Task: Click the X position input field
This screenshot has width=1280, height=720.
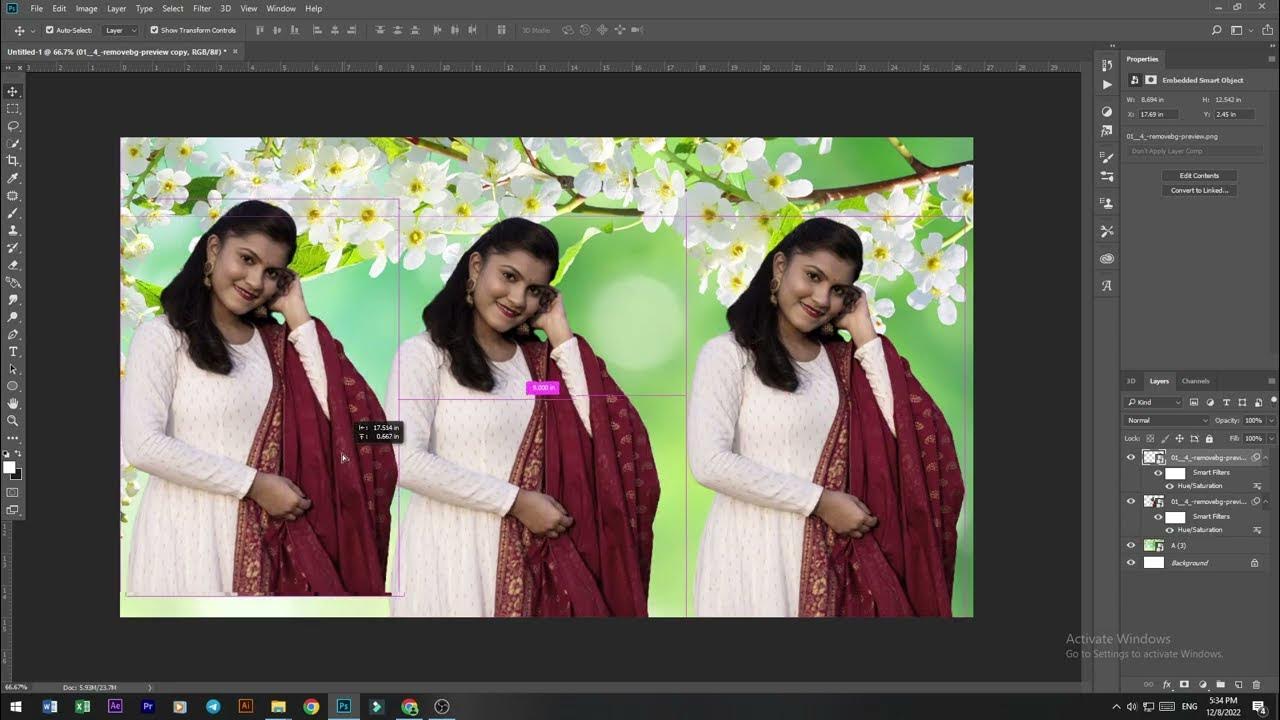Action: [1158, 114]
